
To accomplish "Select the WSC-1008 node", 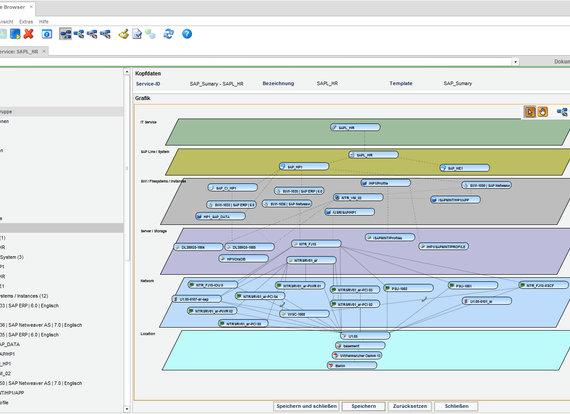I will click(x=305, y=314).
